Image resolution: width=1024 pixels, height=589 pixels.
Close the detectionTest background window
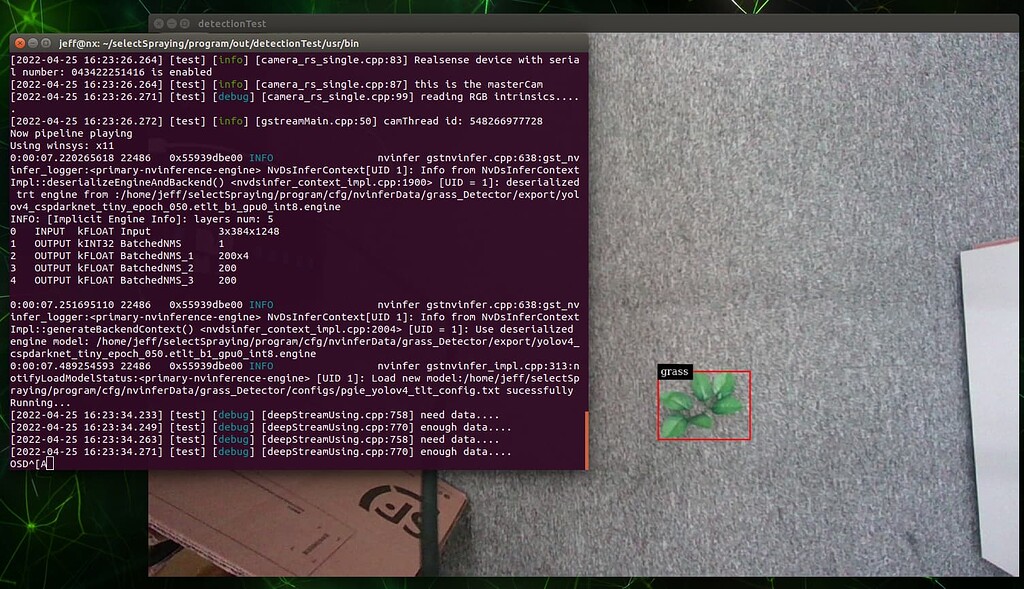point(160,23)
